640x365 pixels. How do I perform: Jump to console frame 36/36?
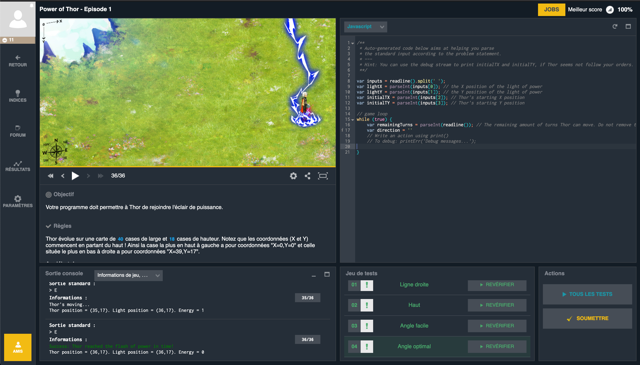click(x=307, y=339)
